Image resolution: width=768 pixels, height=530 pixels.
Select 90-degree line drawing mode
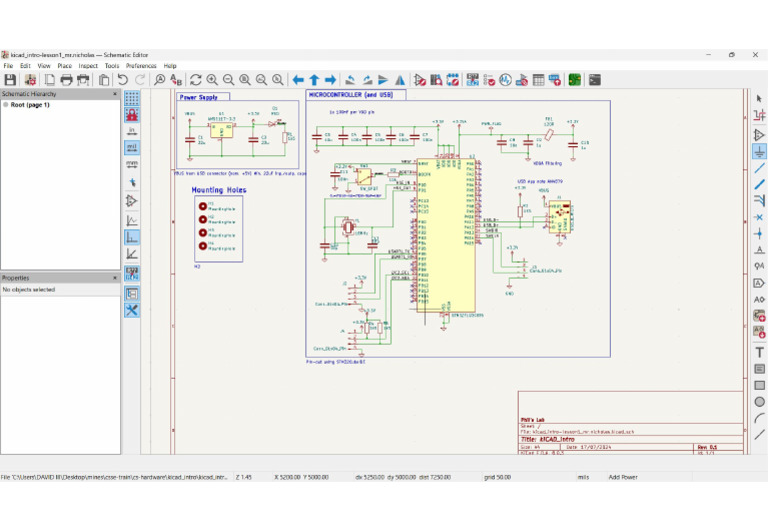[132, 237]
